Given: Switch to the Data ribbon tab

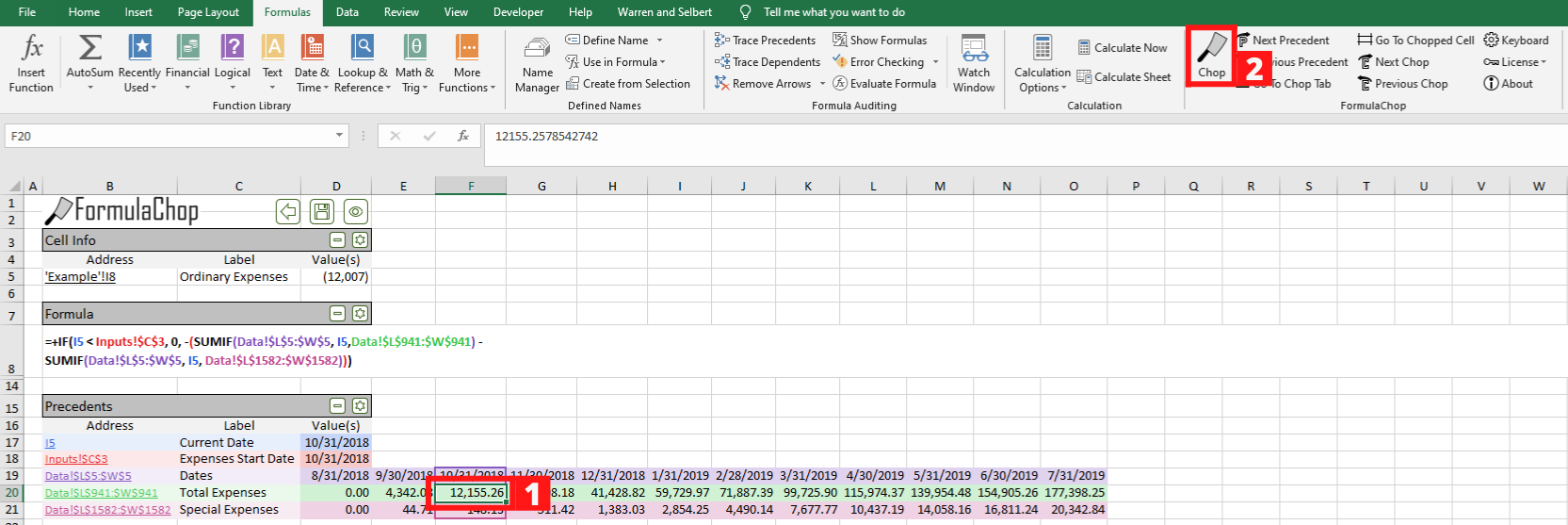Looking at the screenshot, I should [x=347, y=12].
